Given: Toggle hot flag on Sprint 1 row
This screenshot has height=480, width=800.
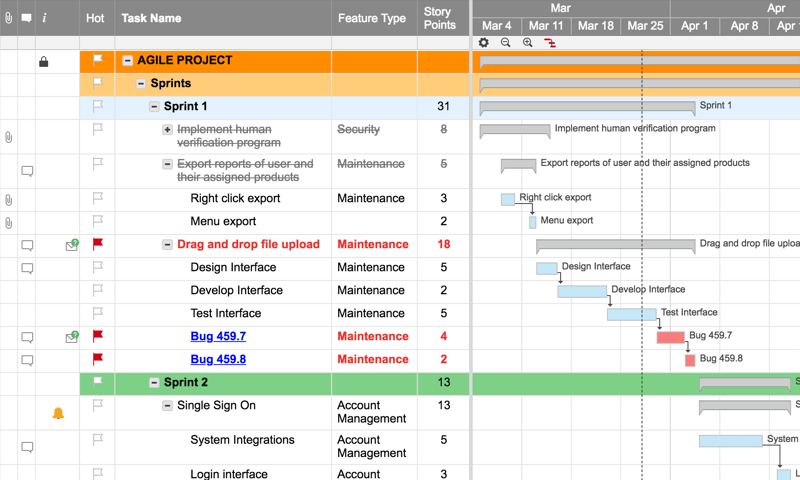Looking at the screenshot, I should [98, 106].
